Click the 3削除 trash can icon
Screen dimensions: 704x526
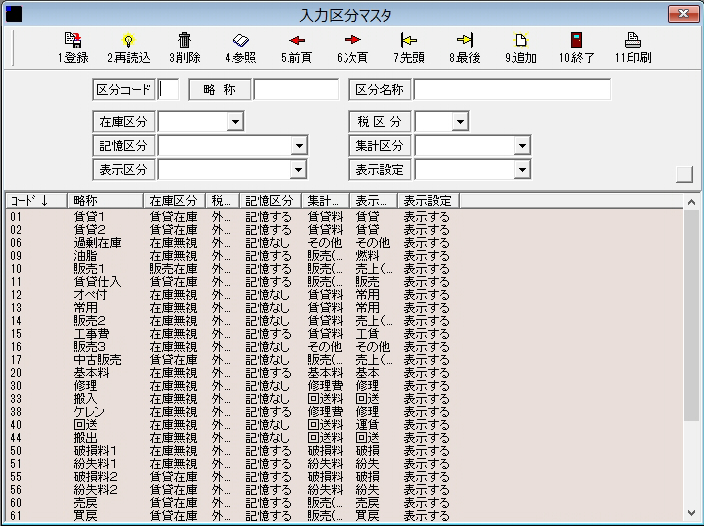point(184,41)
